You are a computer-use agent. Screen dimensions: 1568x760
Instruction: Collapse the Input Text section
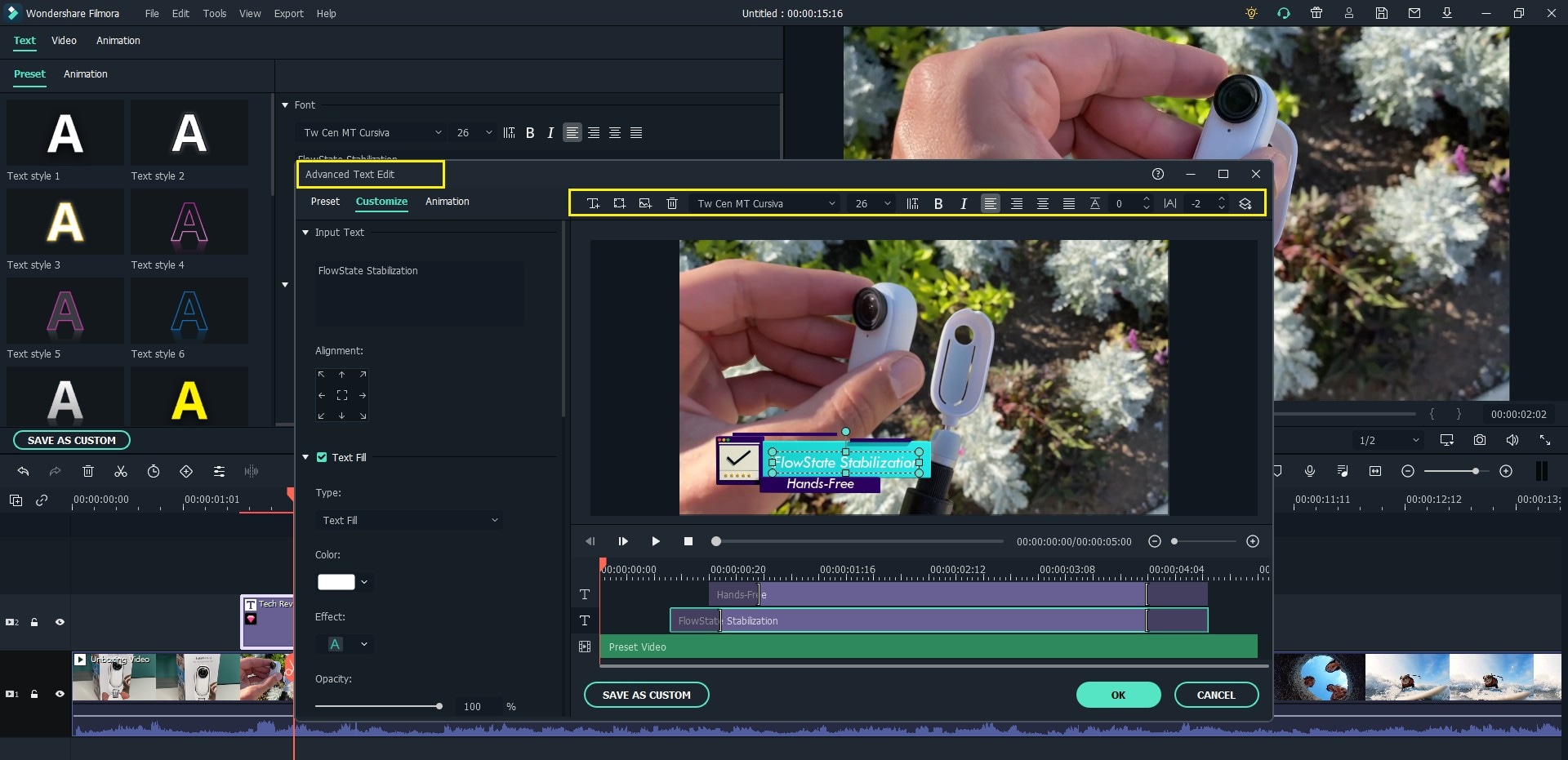pyautogui.click(x=306, y=233)
